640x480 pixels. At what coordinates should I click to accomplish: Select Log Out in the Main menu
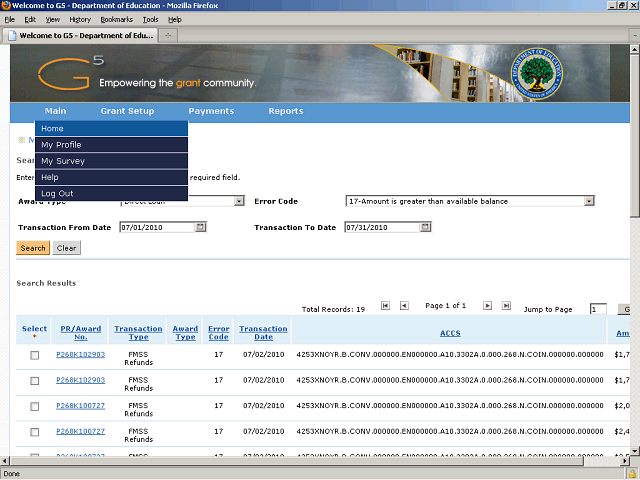(x=57, y=193)
